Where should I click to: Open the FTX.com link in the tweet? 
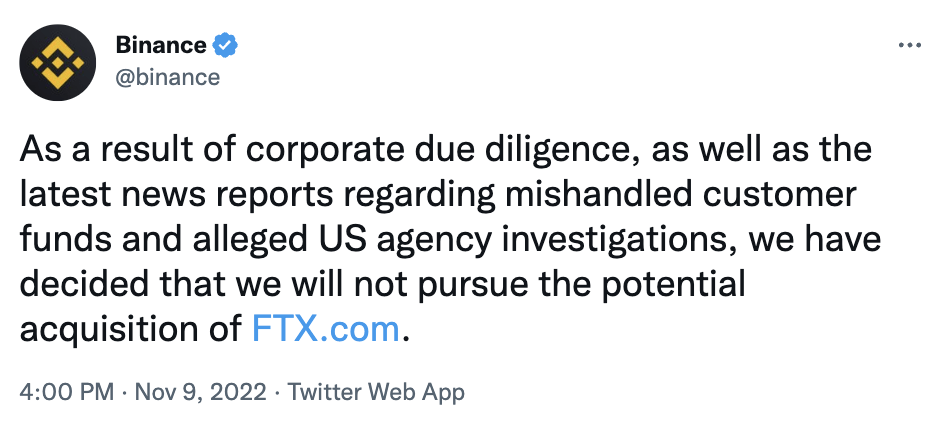point(326,329)
